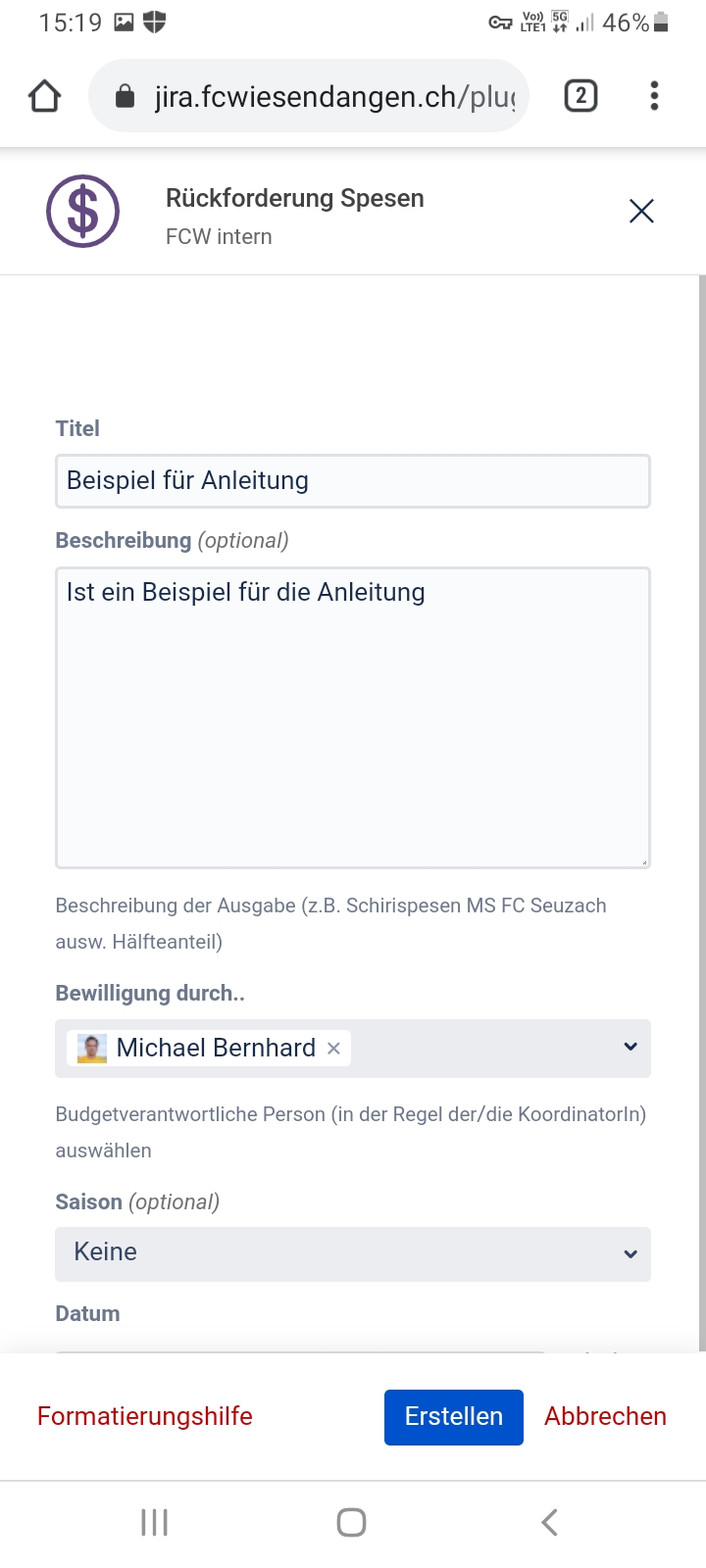Tap the Abbrechen link
Viewport: 706px width, 1568px height.
(x=605, y=1416)
